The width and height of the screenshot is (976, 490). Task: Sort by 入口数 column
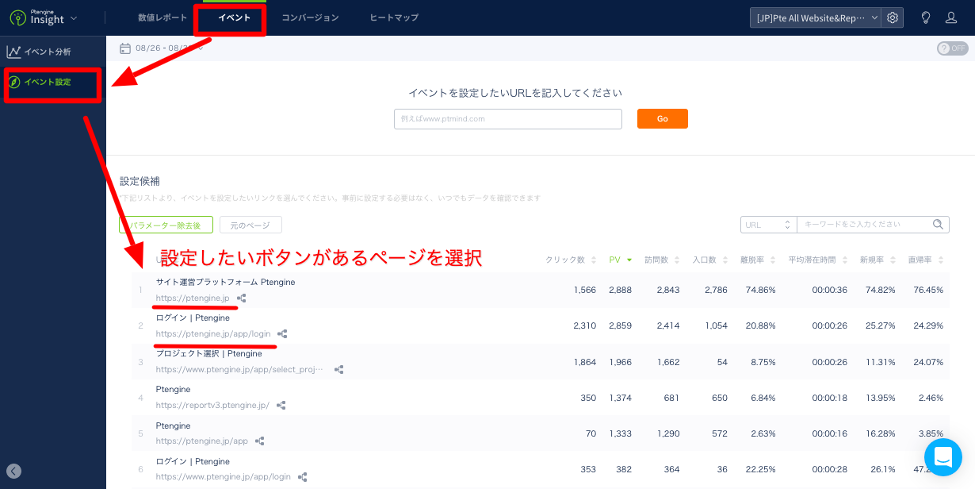pos(710,260)
